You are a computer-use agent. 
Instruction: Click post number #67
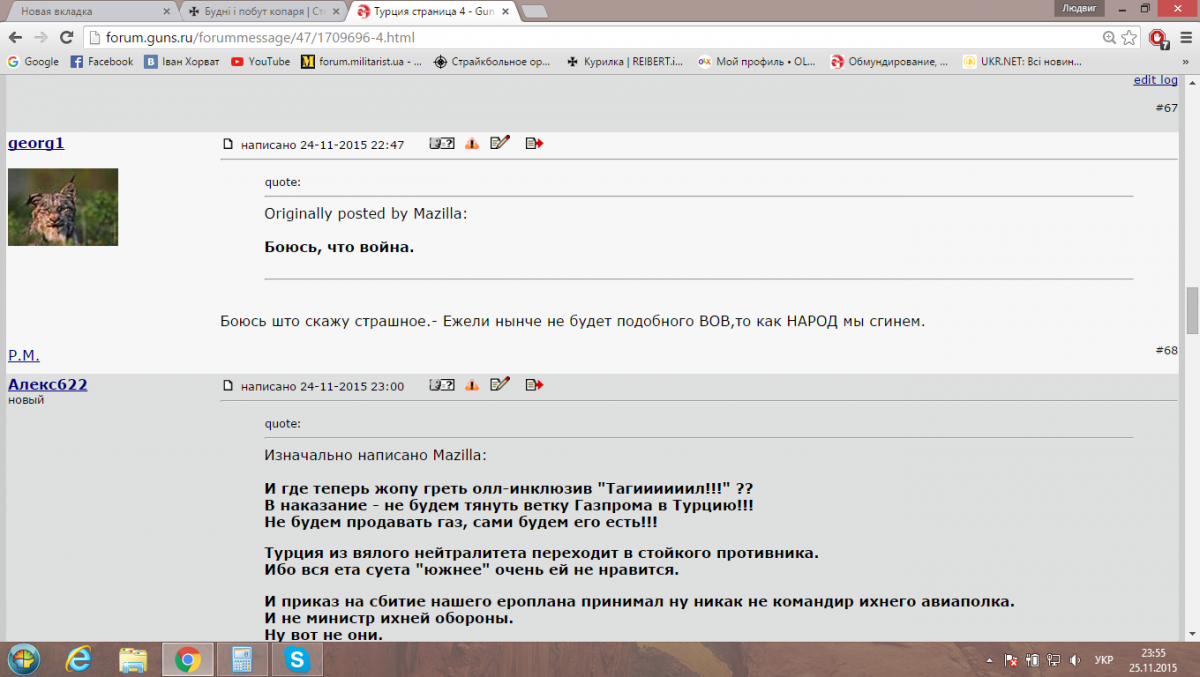coord(1166,108)
